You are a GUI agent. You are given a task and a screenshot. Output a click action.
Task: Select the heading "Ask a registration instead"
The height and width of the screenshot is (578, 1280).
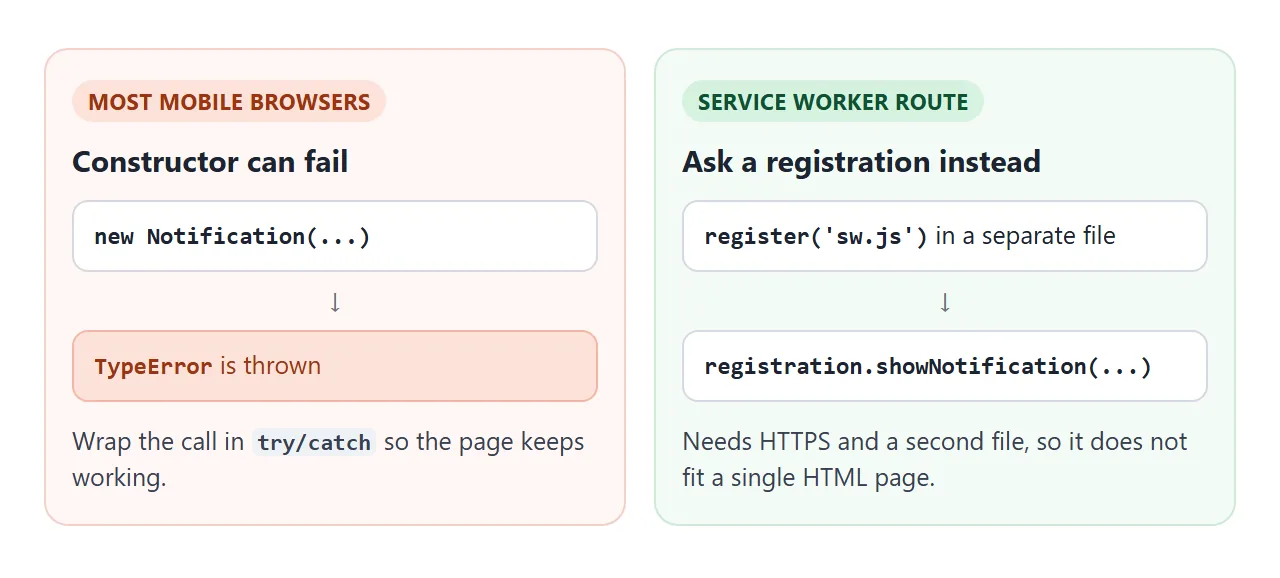[x=861, y=162]
